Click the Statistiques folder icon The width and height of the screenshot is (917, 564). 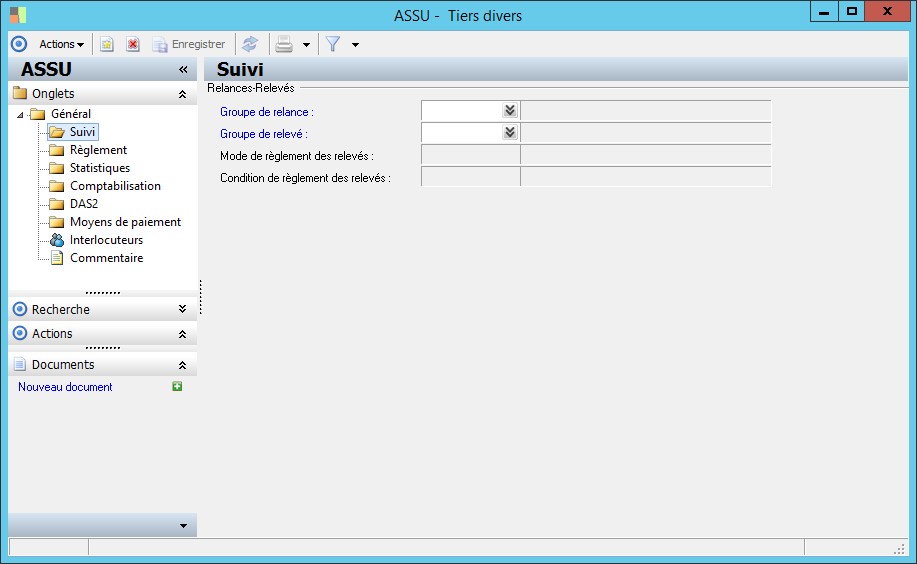point(57,168)
